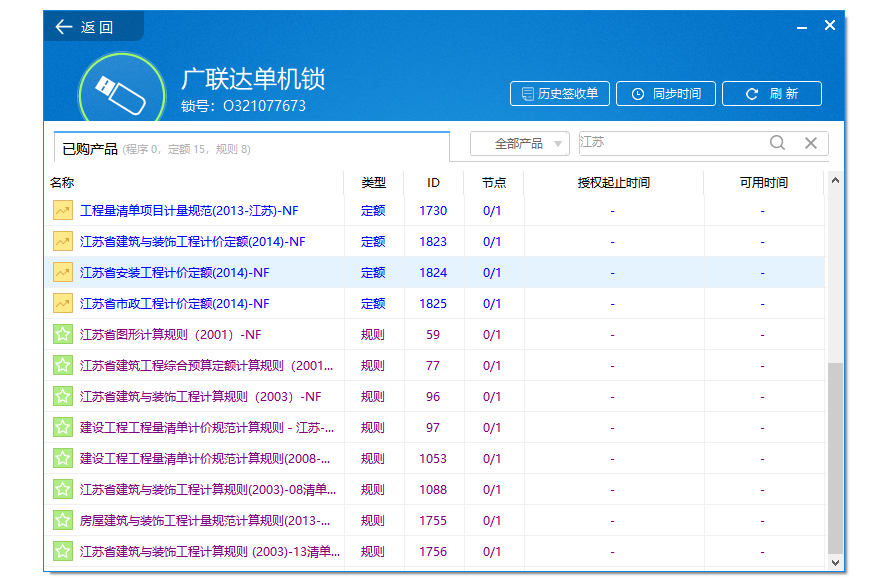Image resolution: width=877 pixels, height=583 pixels.
Task: Select 江苏省市政工程计价定额(2014)-NF
Action: [175, 303]
